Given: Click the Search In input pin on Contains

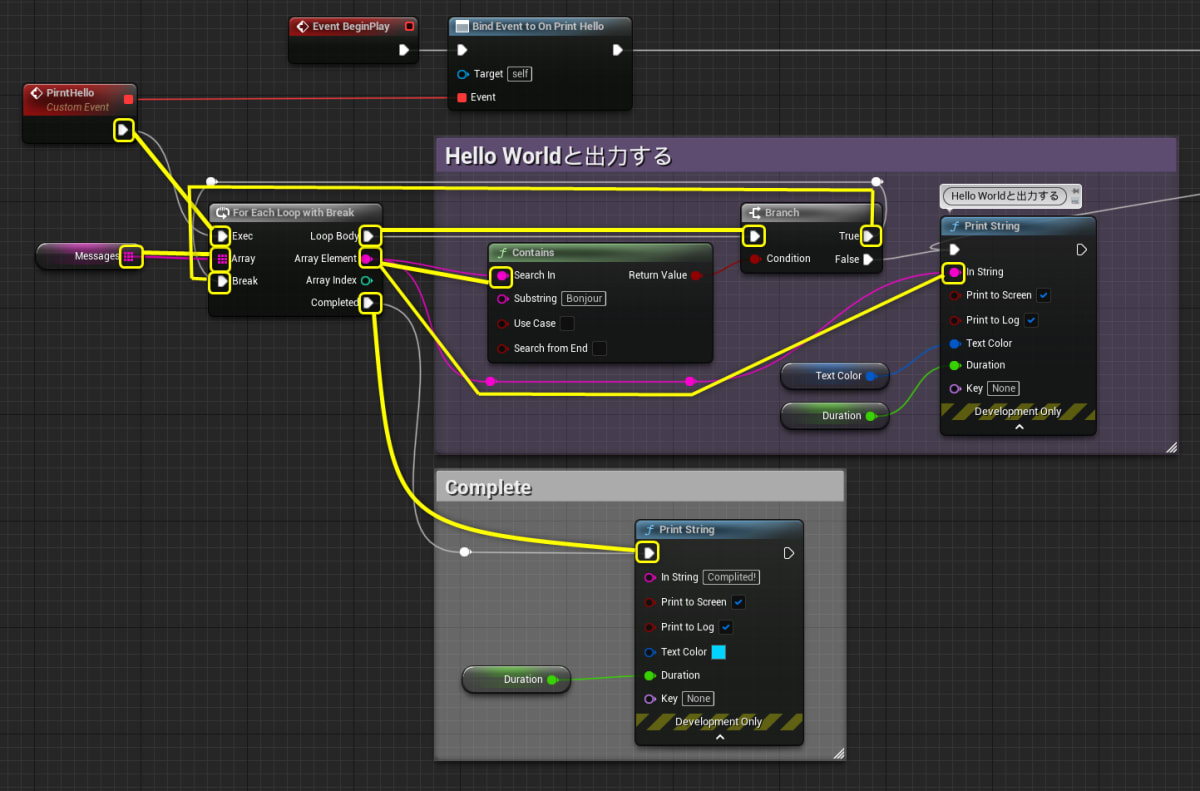Looking at the screenshot, I should (x=500, y=275).
